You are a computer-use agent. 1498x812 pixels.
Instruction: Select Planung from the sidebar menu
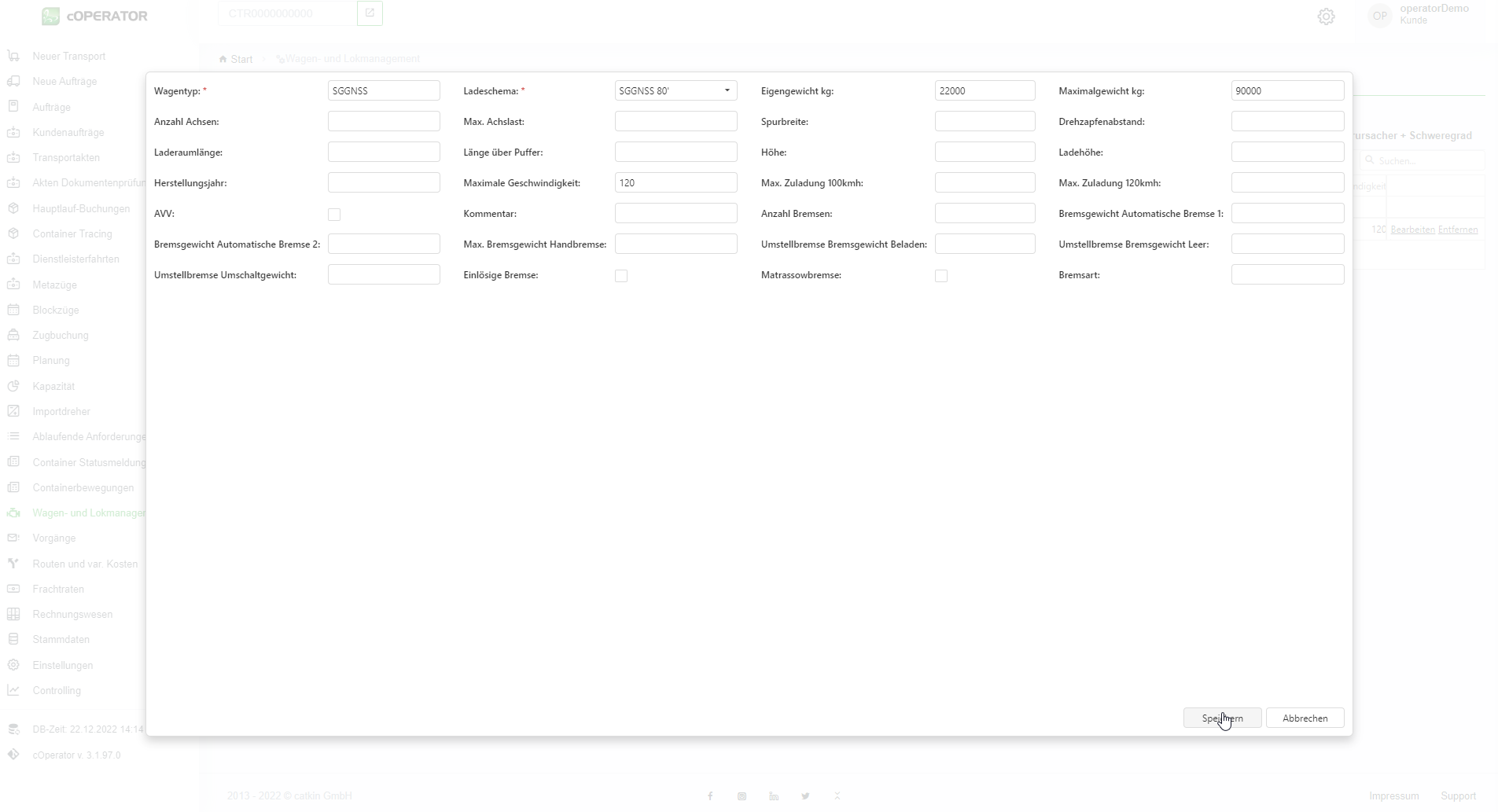(51, 361)
